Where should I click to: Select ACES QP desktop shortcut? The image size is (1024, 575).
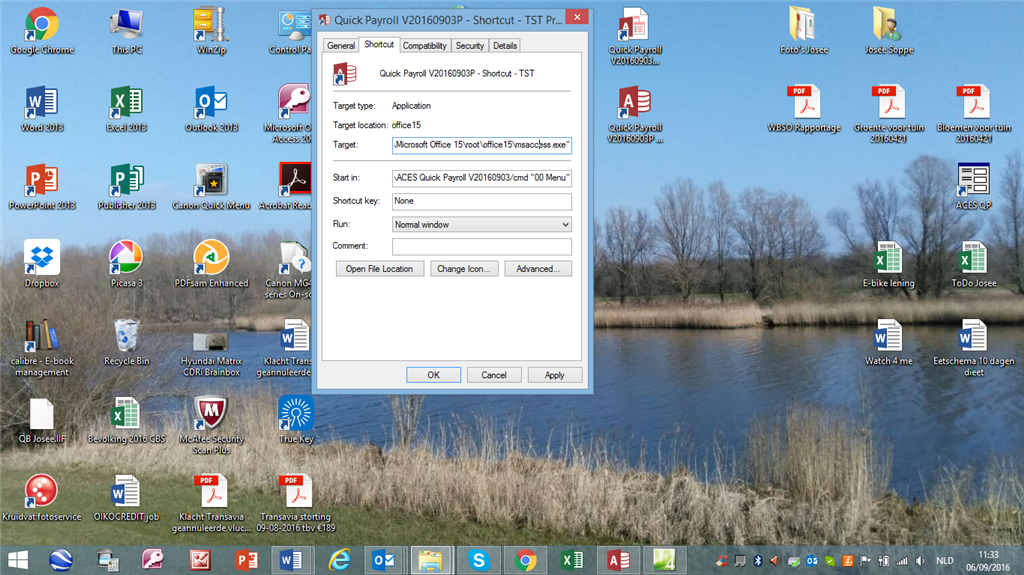(973, 187)
